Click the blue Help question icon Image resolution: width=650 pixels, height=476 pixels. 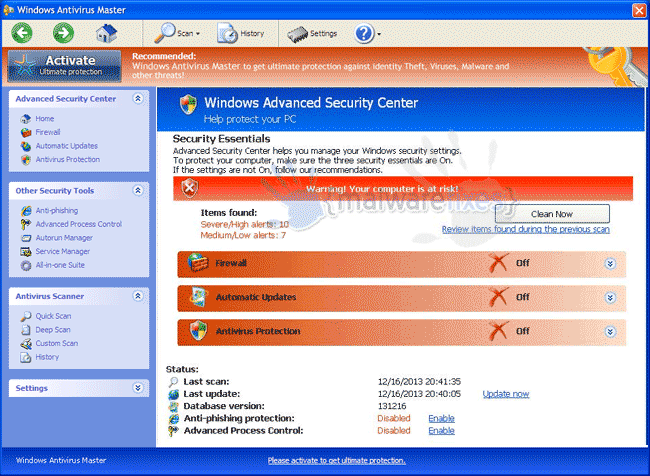[x=364, y=34]
